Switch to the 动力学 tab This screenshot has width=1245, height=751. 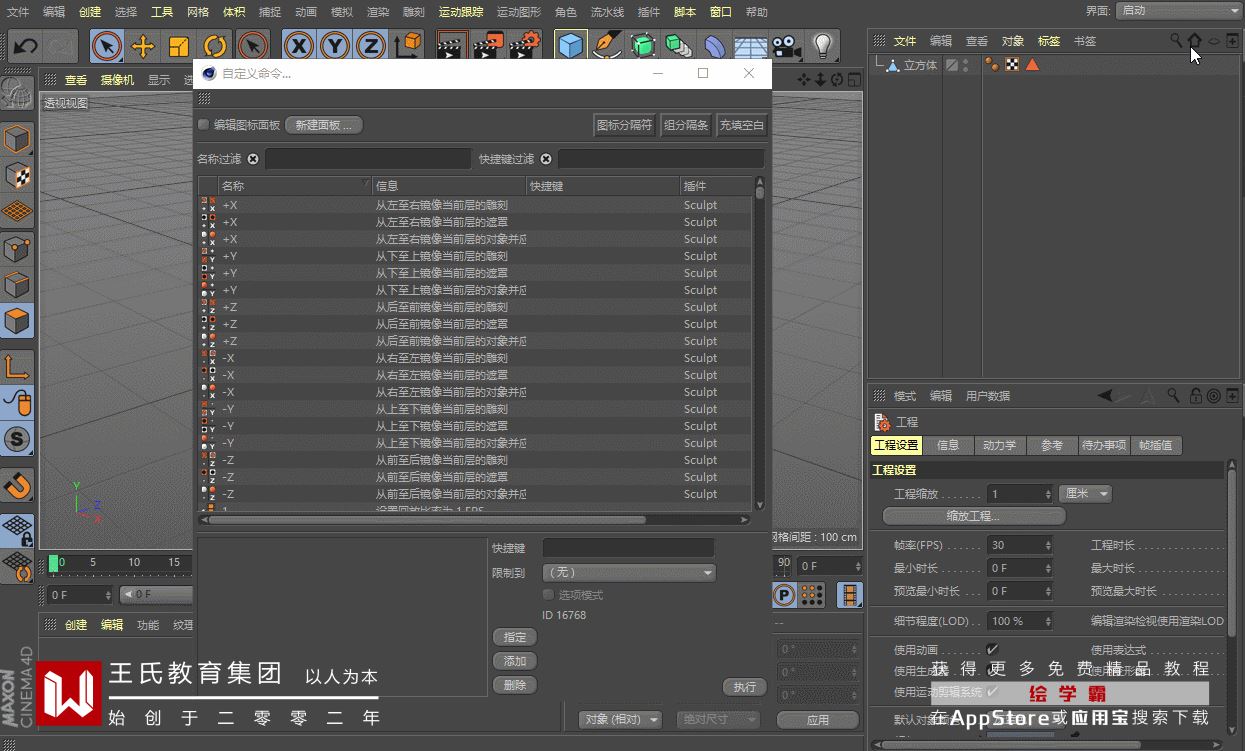999,445
